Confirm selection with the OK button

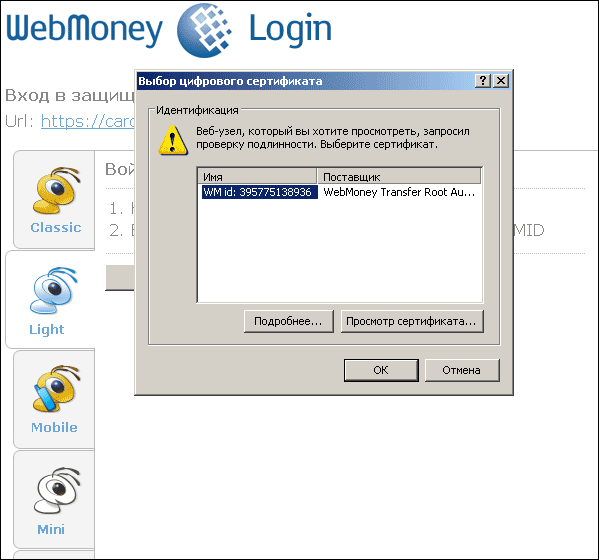click(381, 370)
